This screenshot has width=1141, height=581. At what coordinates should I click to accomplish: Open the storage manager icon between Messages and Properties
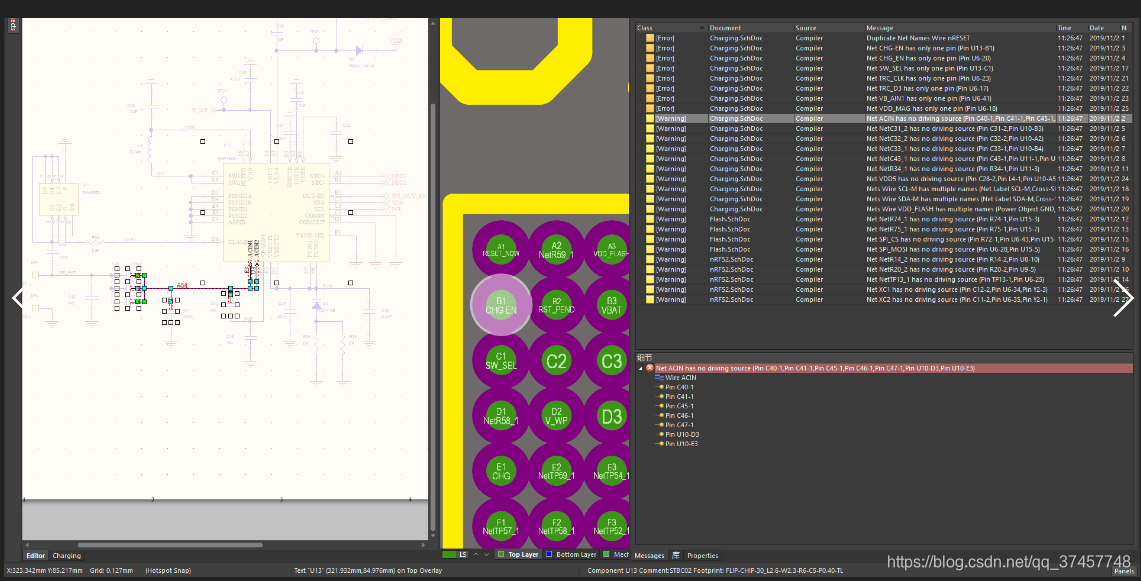[676, 556]
